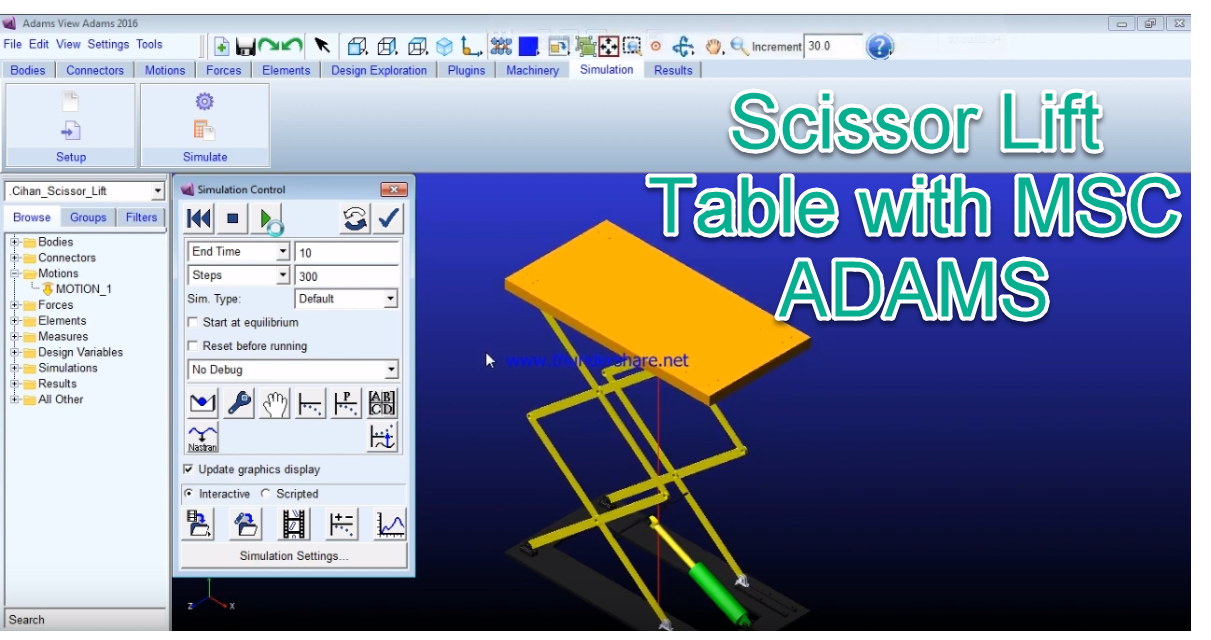1211x640 pixels.
Task: Select MOTION_1 in the tree
Action: pyautogui.click(x=84, y=289)
